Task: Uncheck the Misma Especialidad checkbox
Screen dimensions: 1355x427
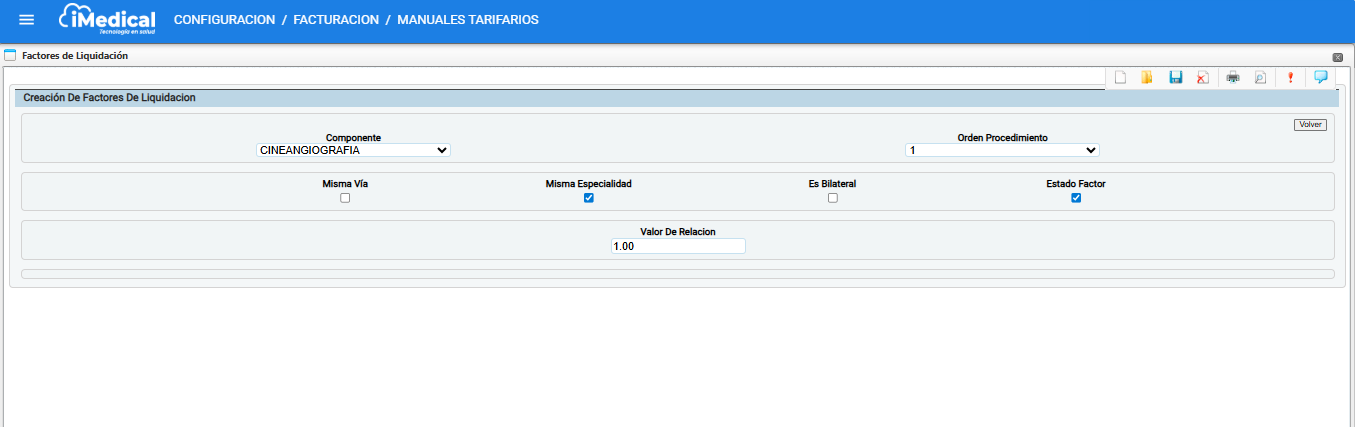Action: [x=589, y=198]
